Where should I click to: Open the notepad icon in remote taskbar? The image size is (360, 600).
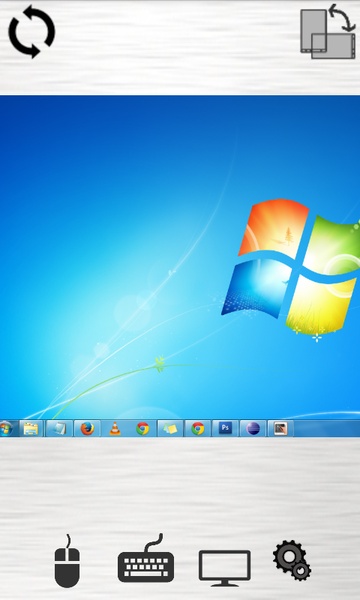click(59, 429)
